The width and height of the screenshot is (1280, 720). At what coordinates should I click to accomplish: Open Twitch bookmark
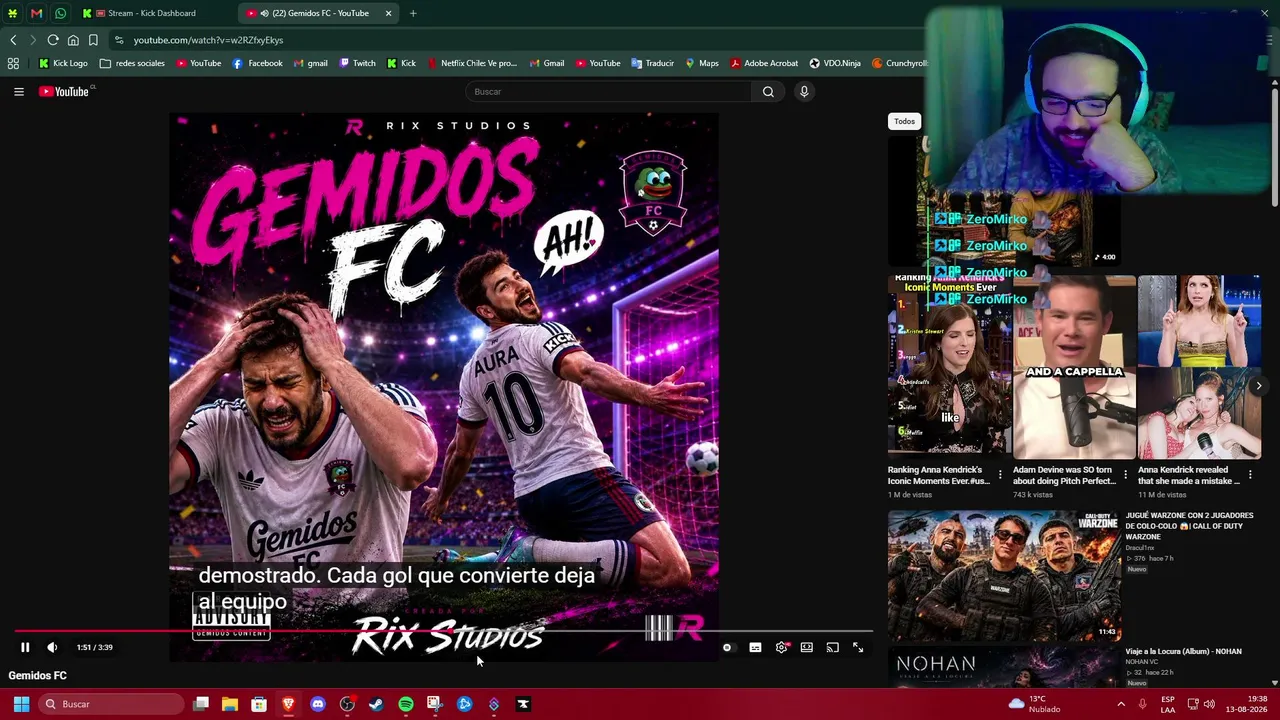(x=357, y=63)
